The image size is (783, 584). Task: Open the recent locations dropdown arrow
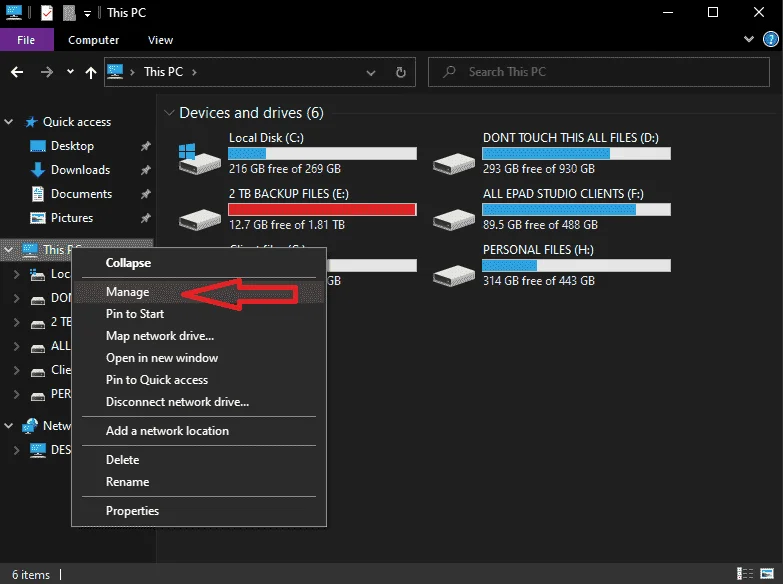click(70, 72)
